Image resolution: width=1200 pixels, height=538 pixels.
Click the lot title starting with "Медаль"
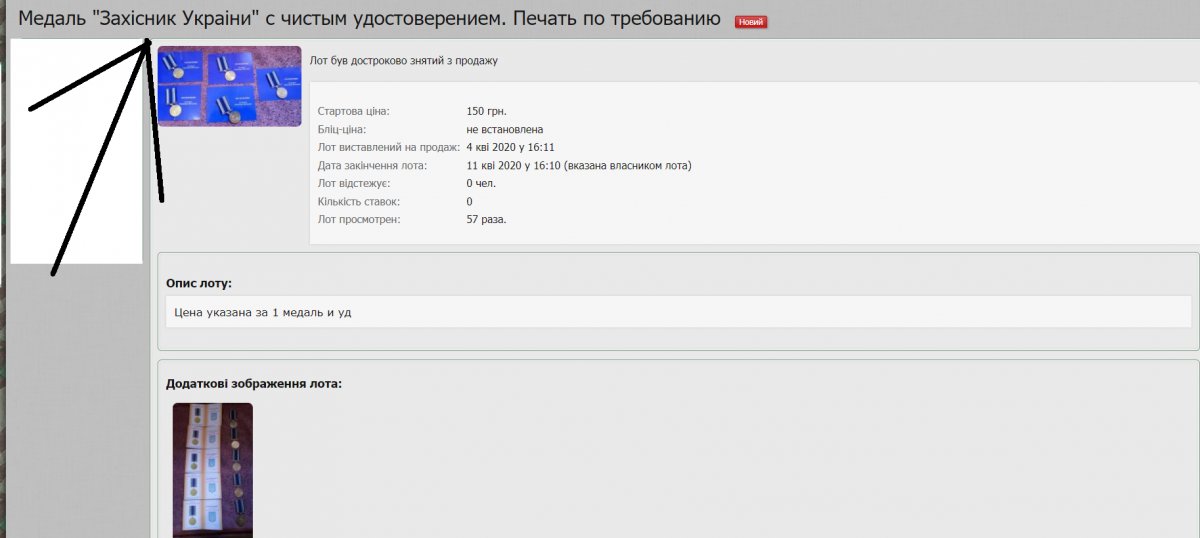tap(370, 20)
